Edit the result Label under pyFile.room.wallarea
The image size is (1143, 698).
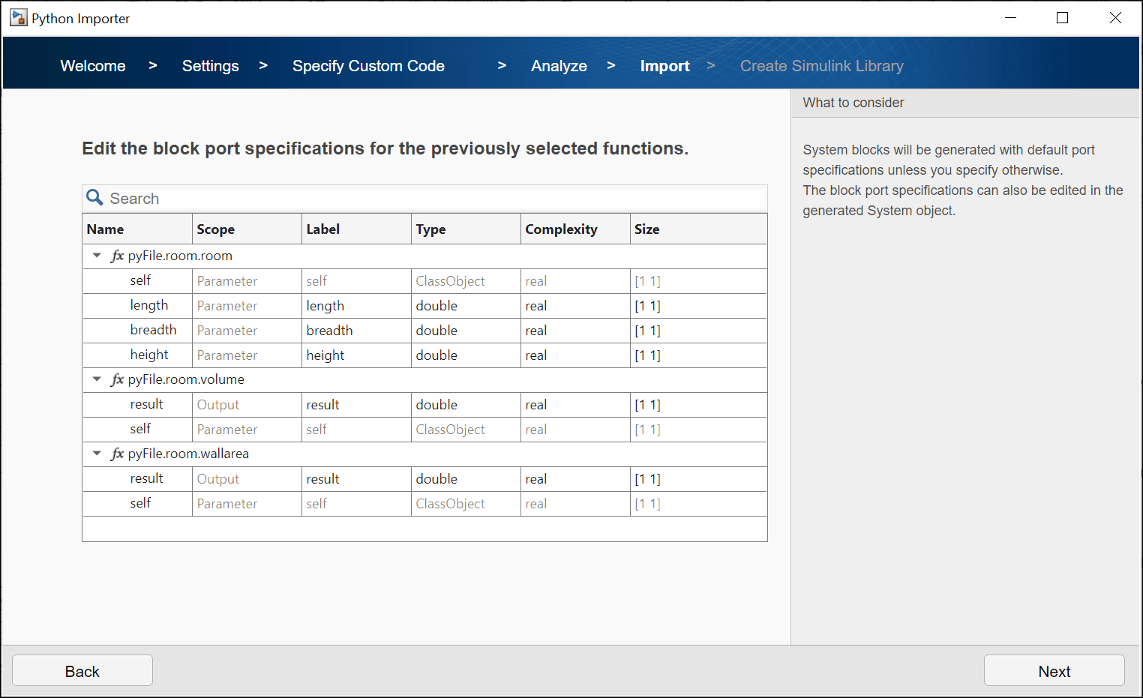(356, 479)
